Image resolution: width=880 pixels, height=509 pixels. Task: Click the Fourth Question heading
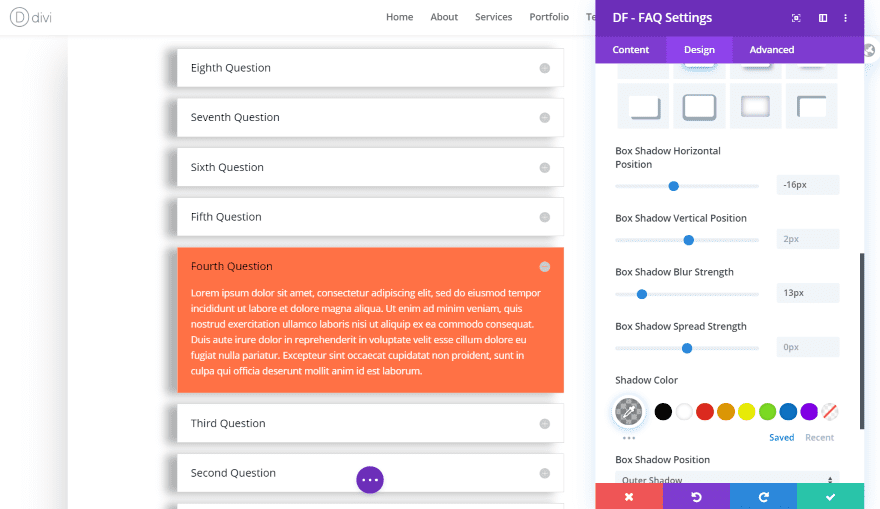[x=231, y=267]
